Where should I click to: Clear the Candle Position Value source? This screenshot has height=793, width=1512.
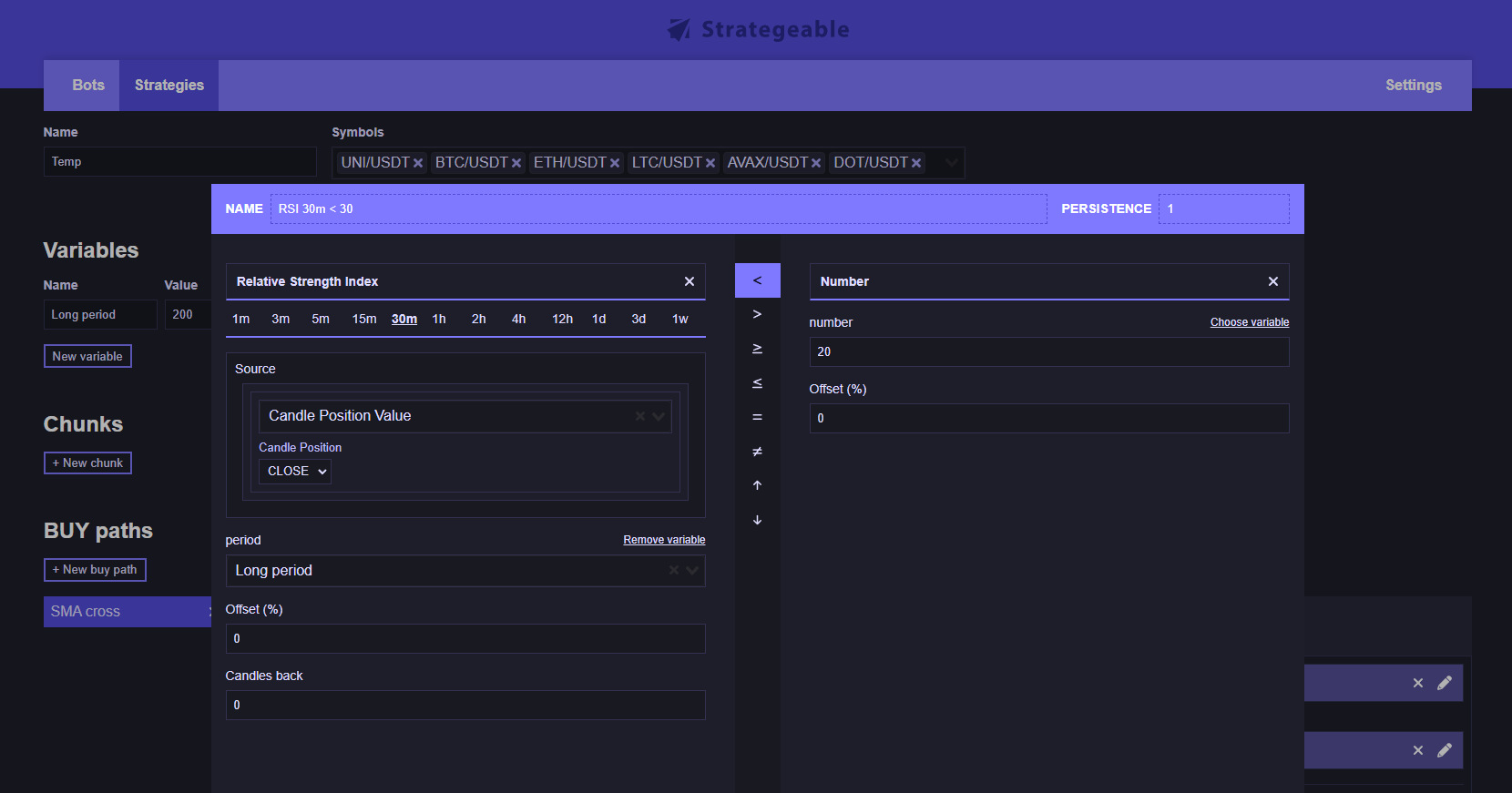(640, 416)
